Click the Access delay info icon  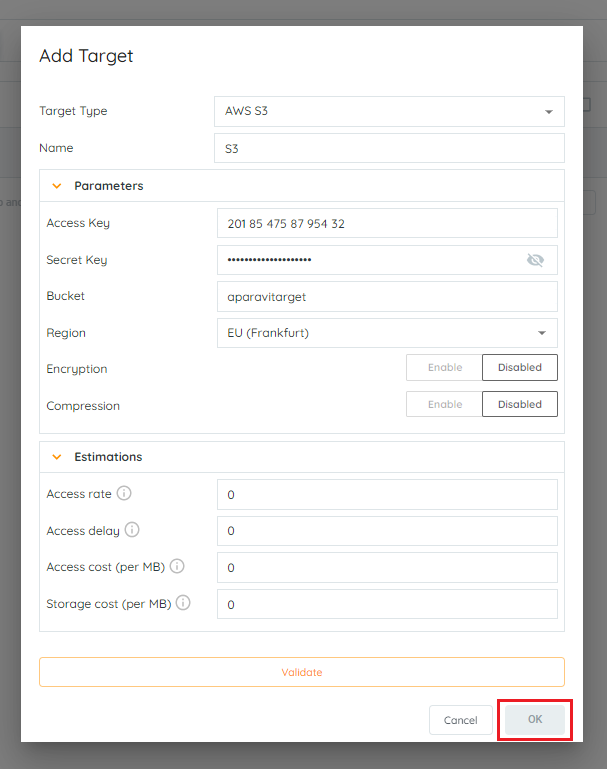coord(132,530)
